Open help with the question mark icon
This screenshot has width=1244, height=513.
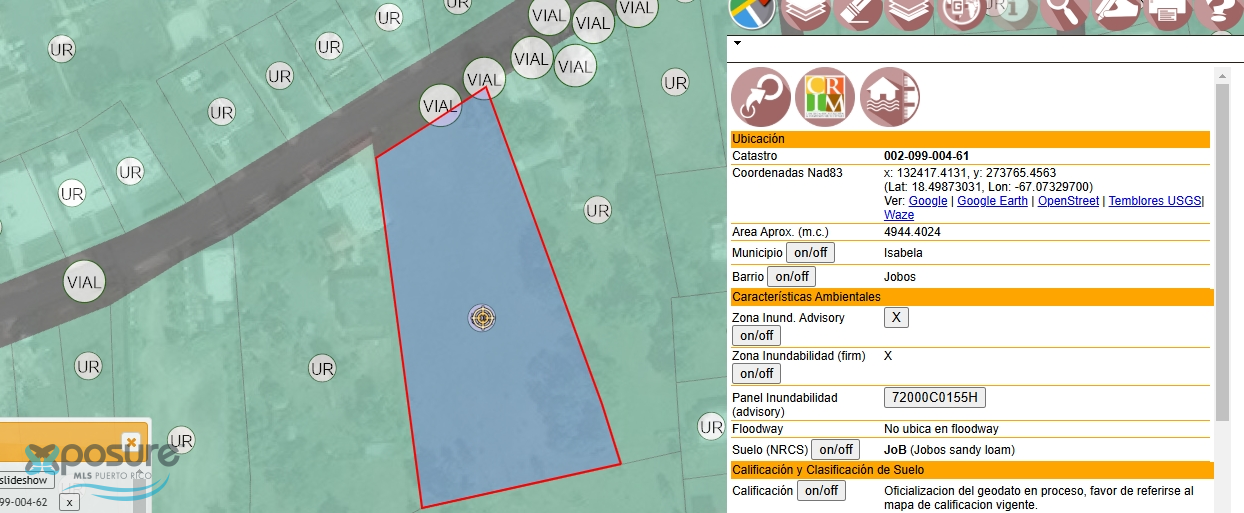(x=1219, y=12)
